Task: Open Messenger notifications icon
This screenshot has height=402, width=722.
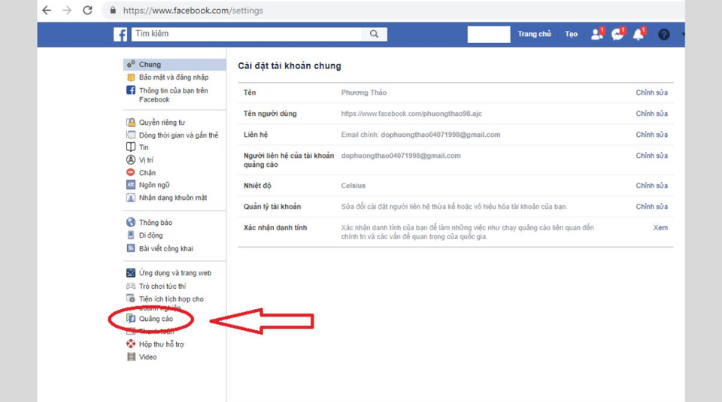Action: [617, 34]
